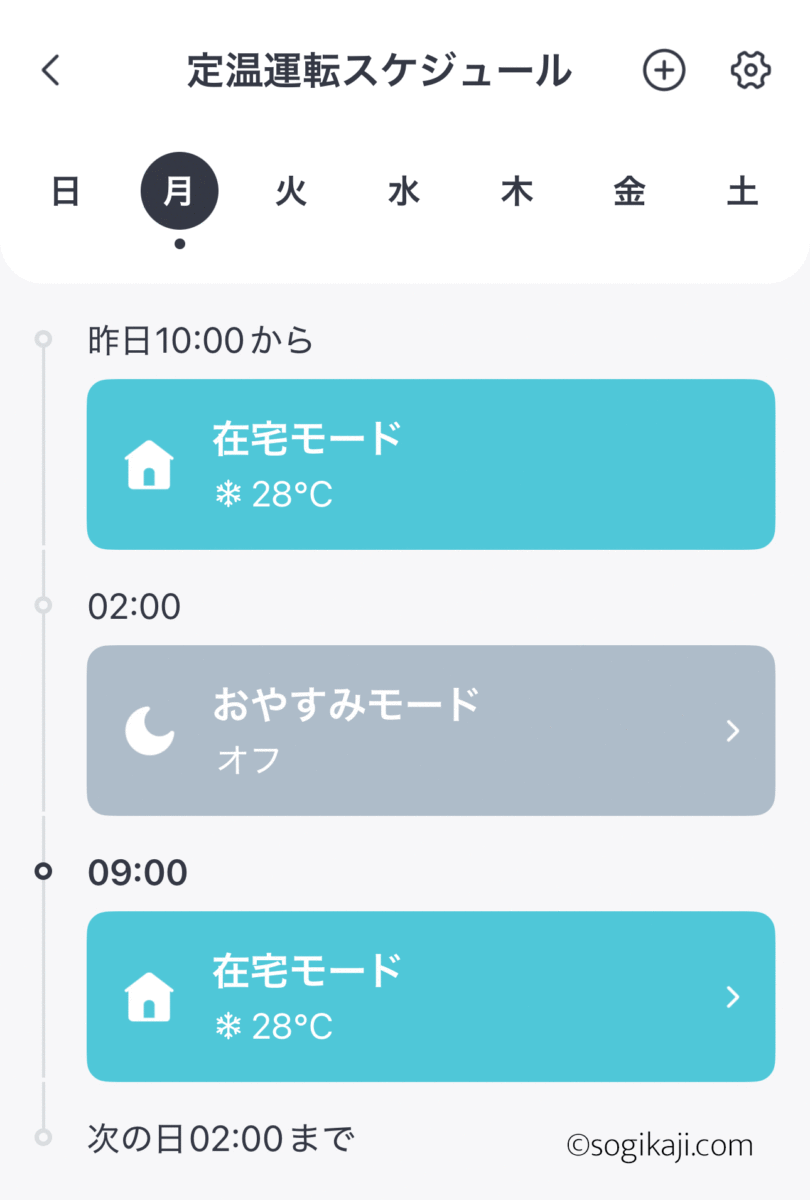The height and width of the screenshot is (1200, 810).
Task: Choose Saturday (土) in day selector
Action: tap(742, 192)
